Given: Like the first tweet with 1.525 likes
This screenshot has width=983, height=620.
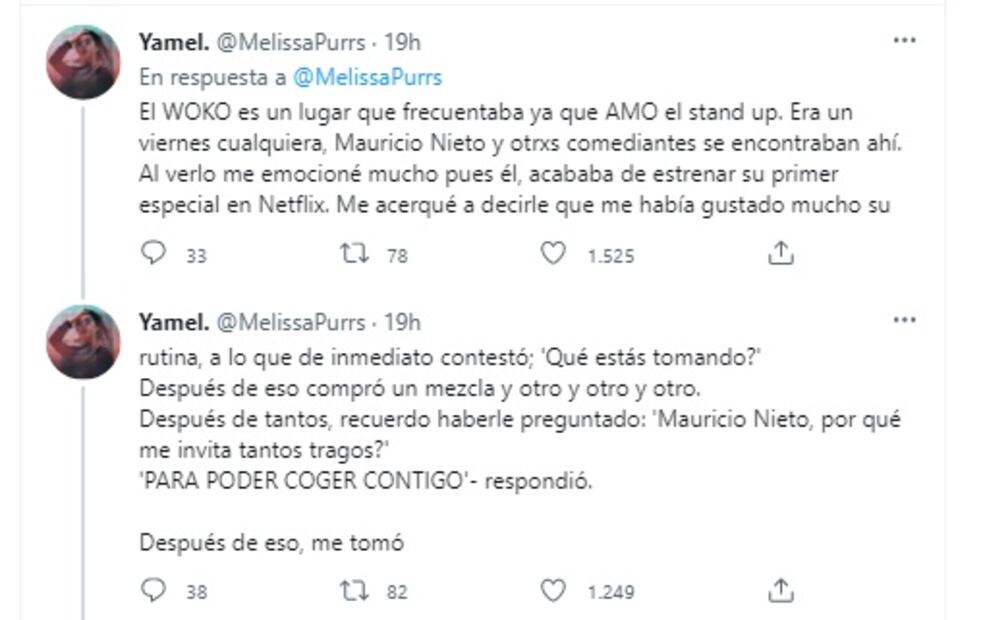Looking at the screenshot, I should (553, 254).
